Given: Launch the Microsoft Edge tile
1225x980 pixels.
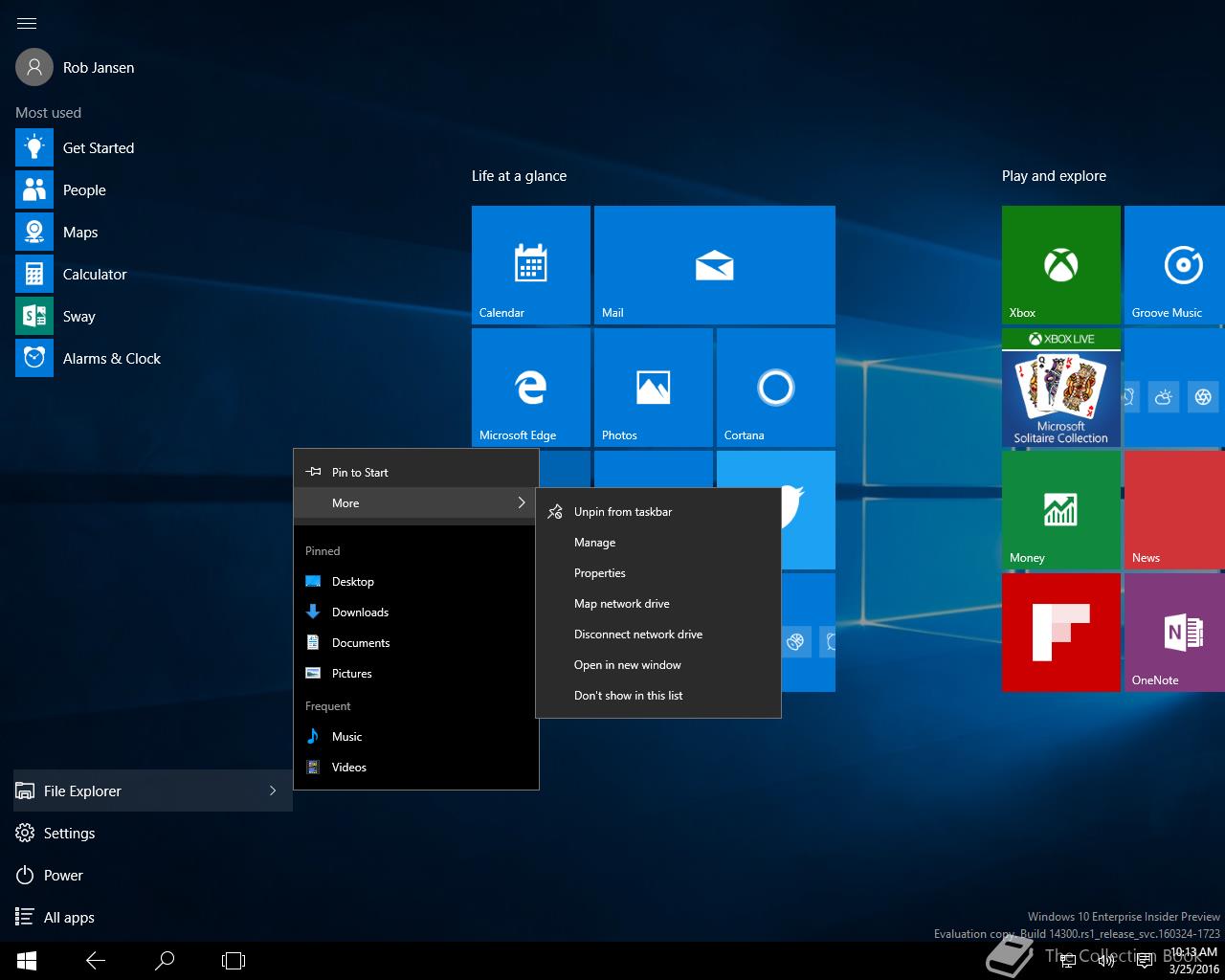Looking at the screenshot, I should (x=531, y=388).
